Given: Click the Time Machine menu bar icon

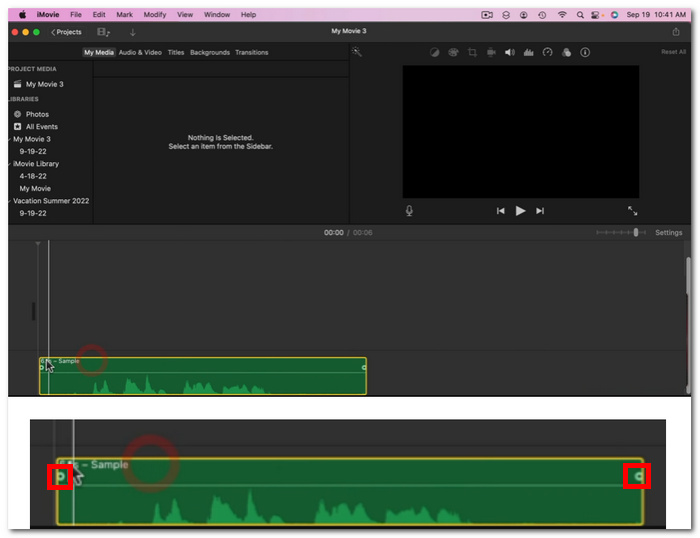Looking at the screenshot, I should point(542,15).
